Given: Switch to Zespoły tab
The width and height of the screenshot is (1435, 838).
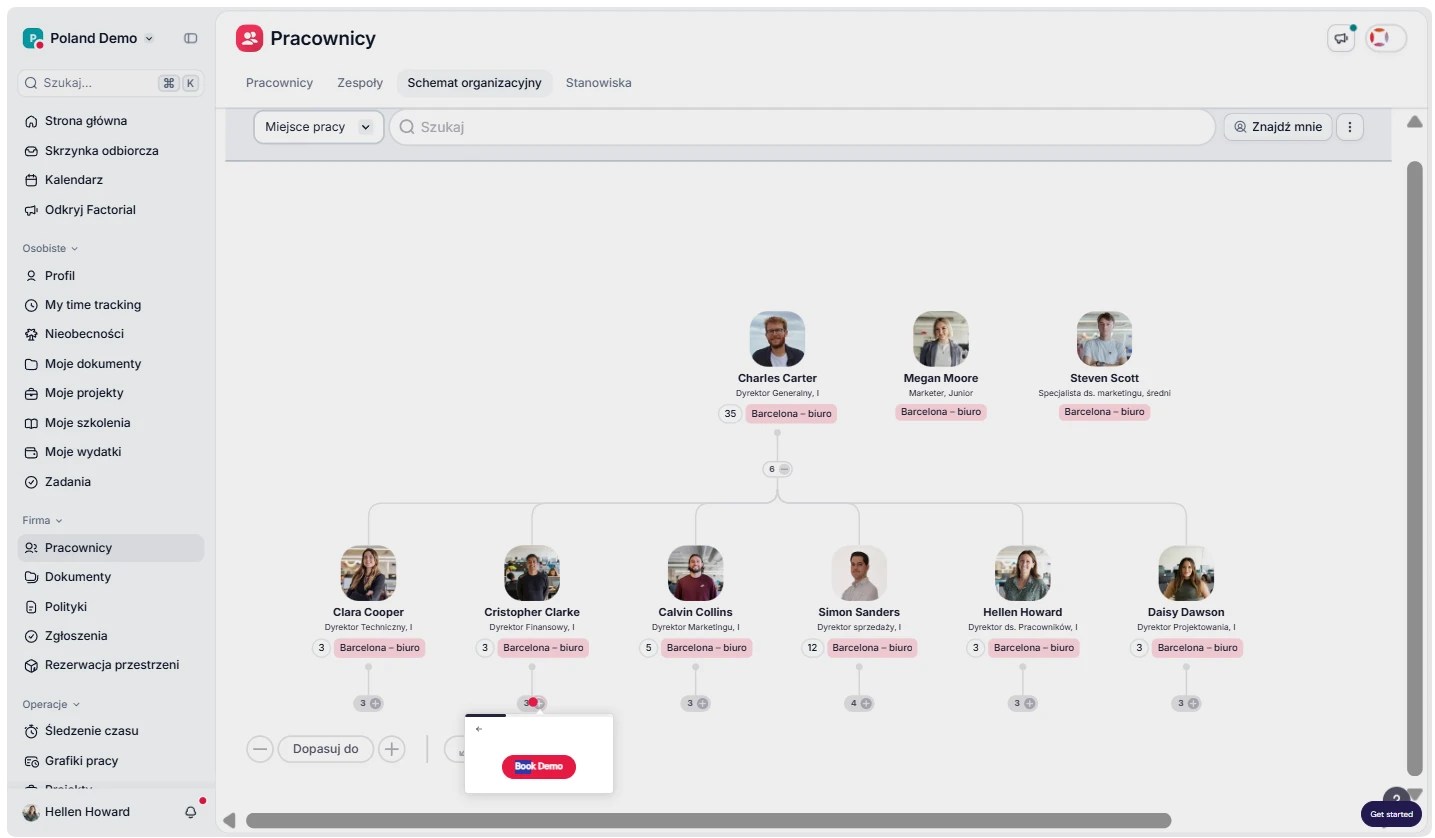Looking at the screenshot, I should (360, 83).
